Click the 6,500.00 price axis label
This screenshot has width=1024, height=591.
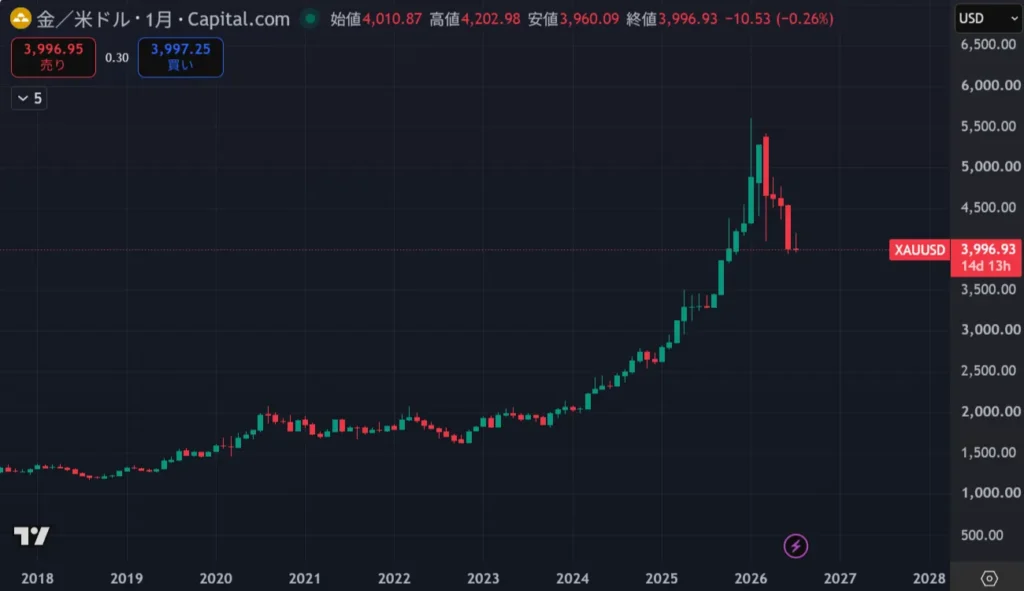988,44
